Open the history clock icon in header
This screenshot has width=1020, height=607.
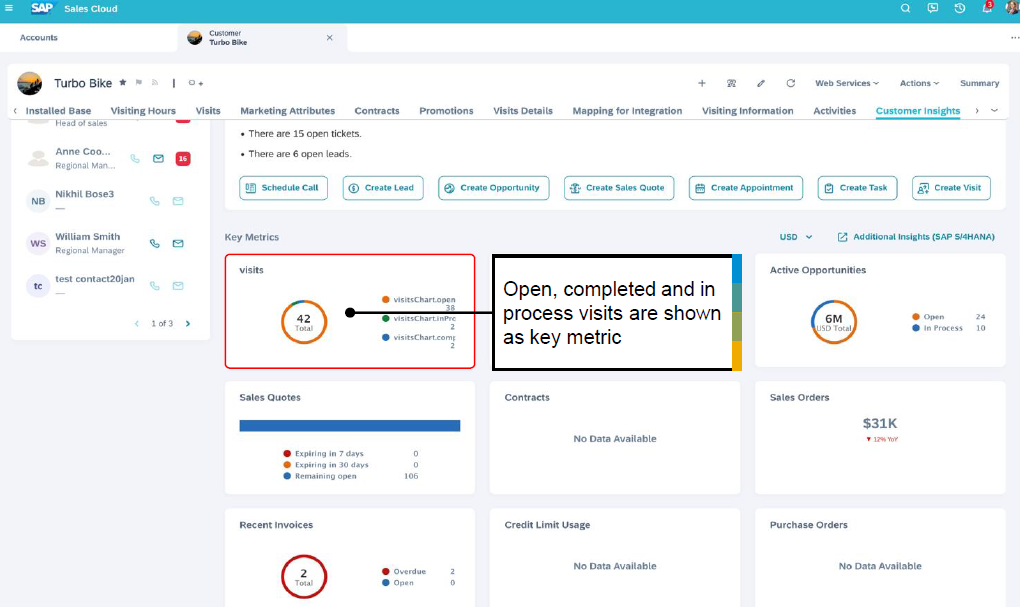tap(960, 8)
